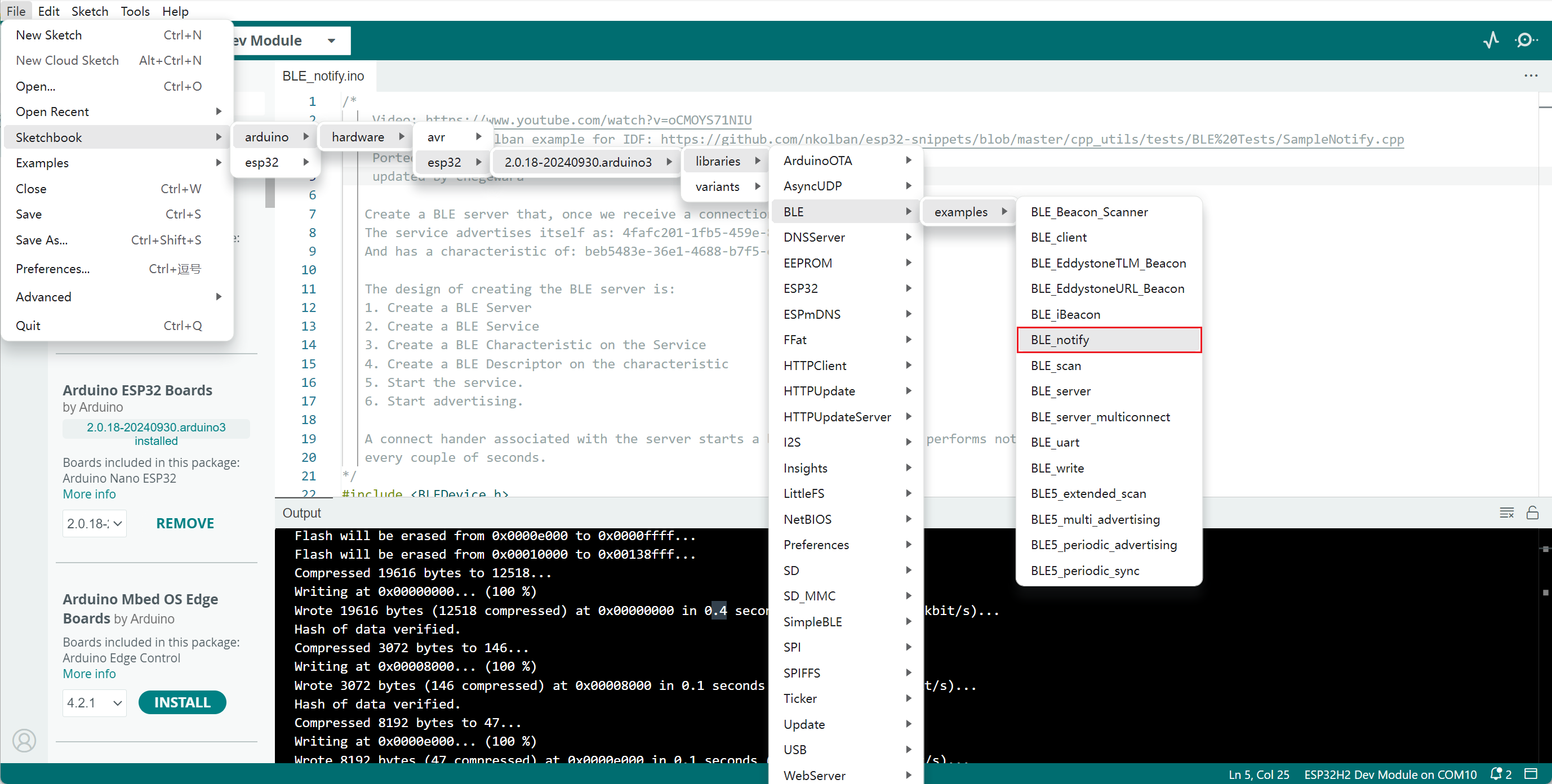Open the BLE5_periodic_sync example

pos(1109,570)
